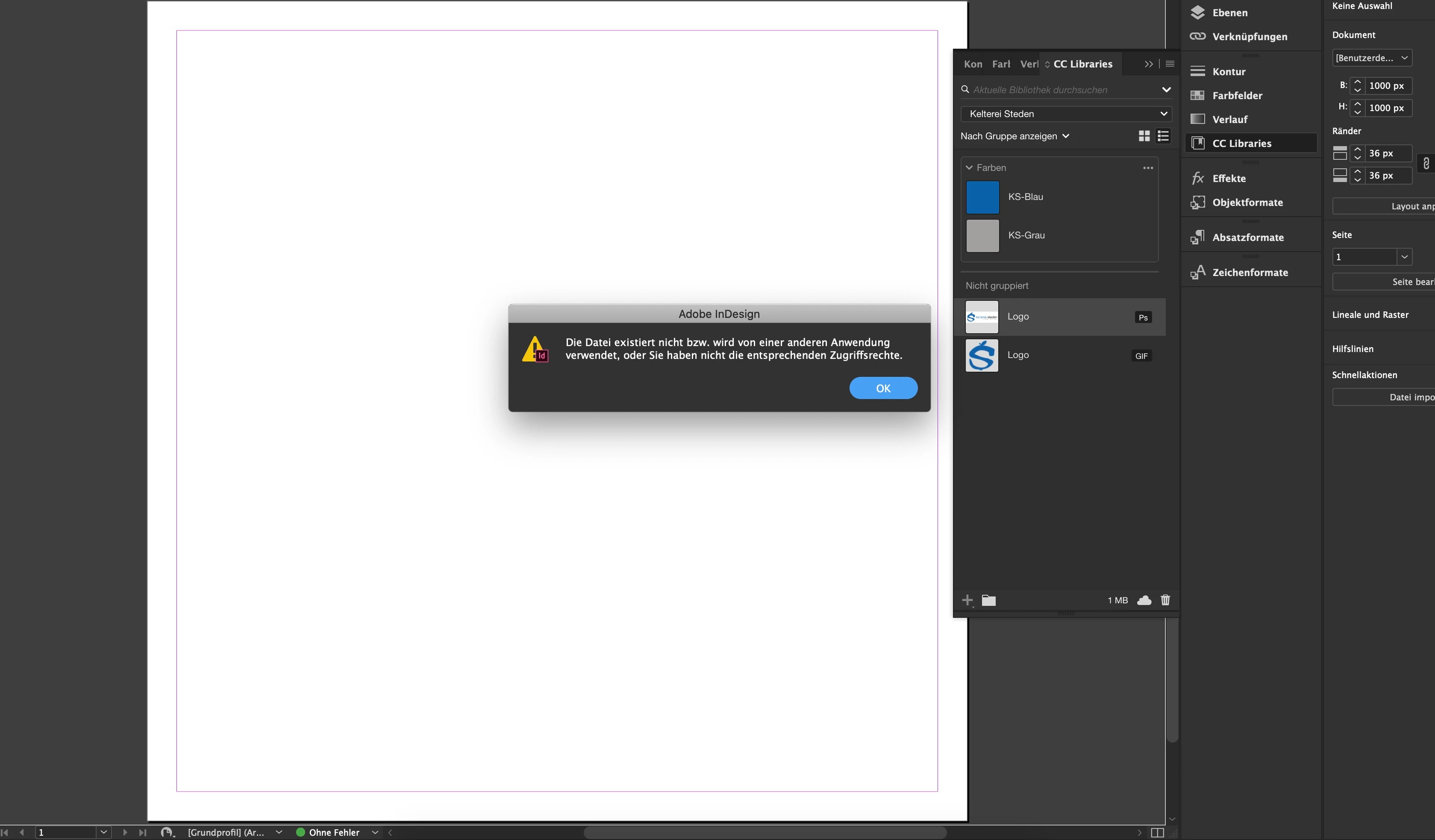The image size is (1435, 840).
Task: Switch to the Verl tab
Action: click(1029, 65)
